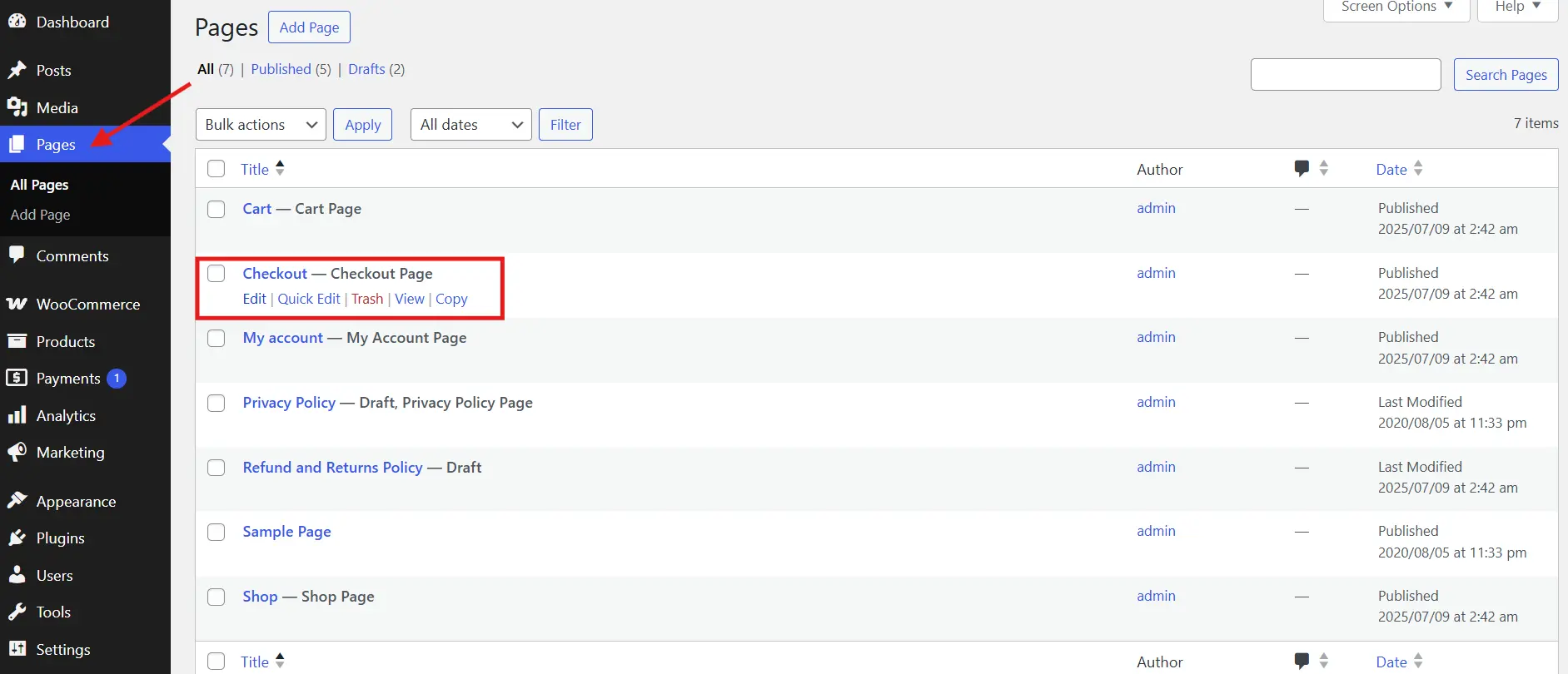Open All Pages submenu item
The image size is (1568, 674).
pyautogui.click(x=39, y=185)
